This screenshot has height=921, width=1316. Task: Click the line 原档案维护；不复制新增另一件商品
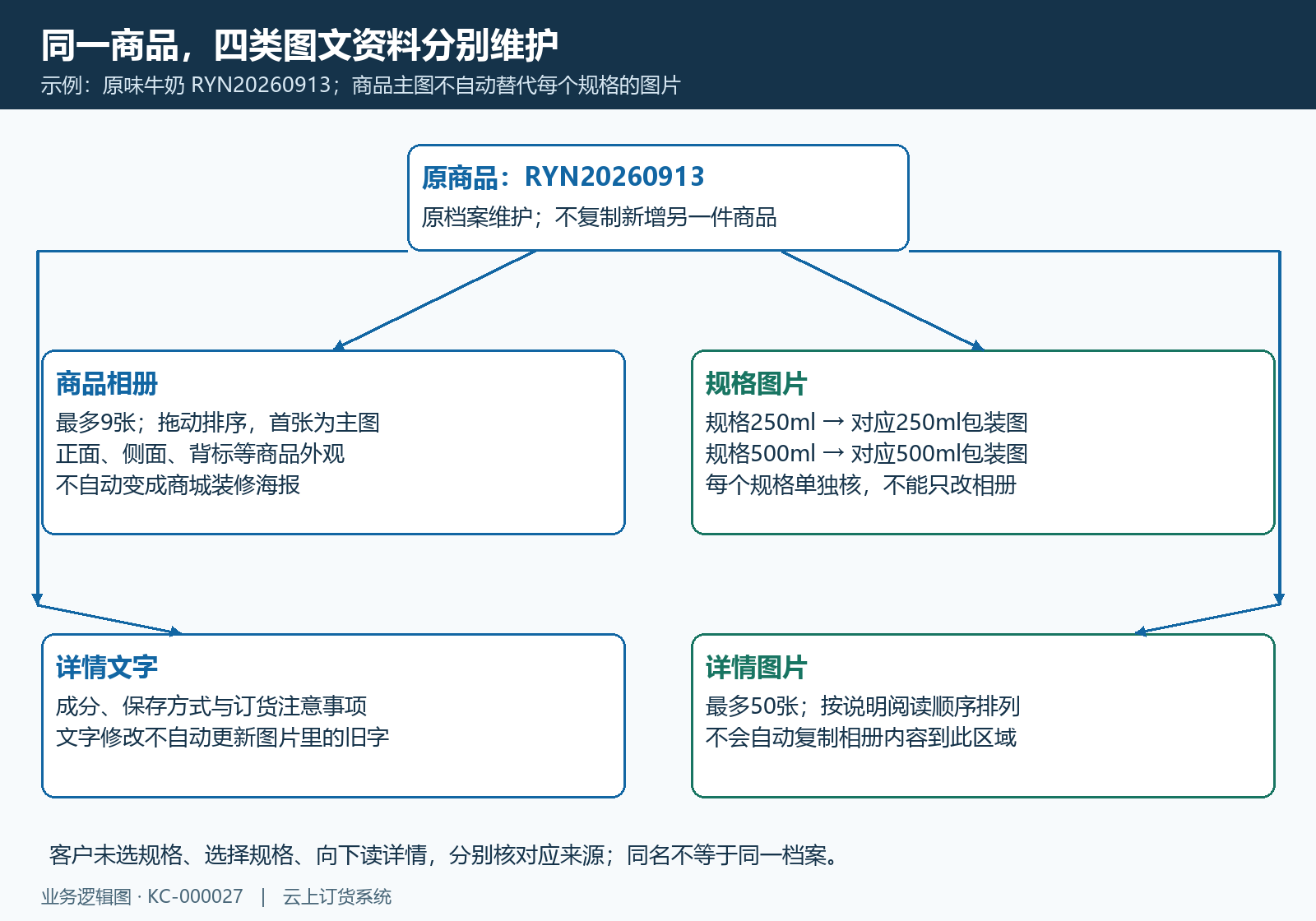click(x=600, y=217)
